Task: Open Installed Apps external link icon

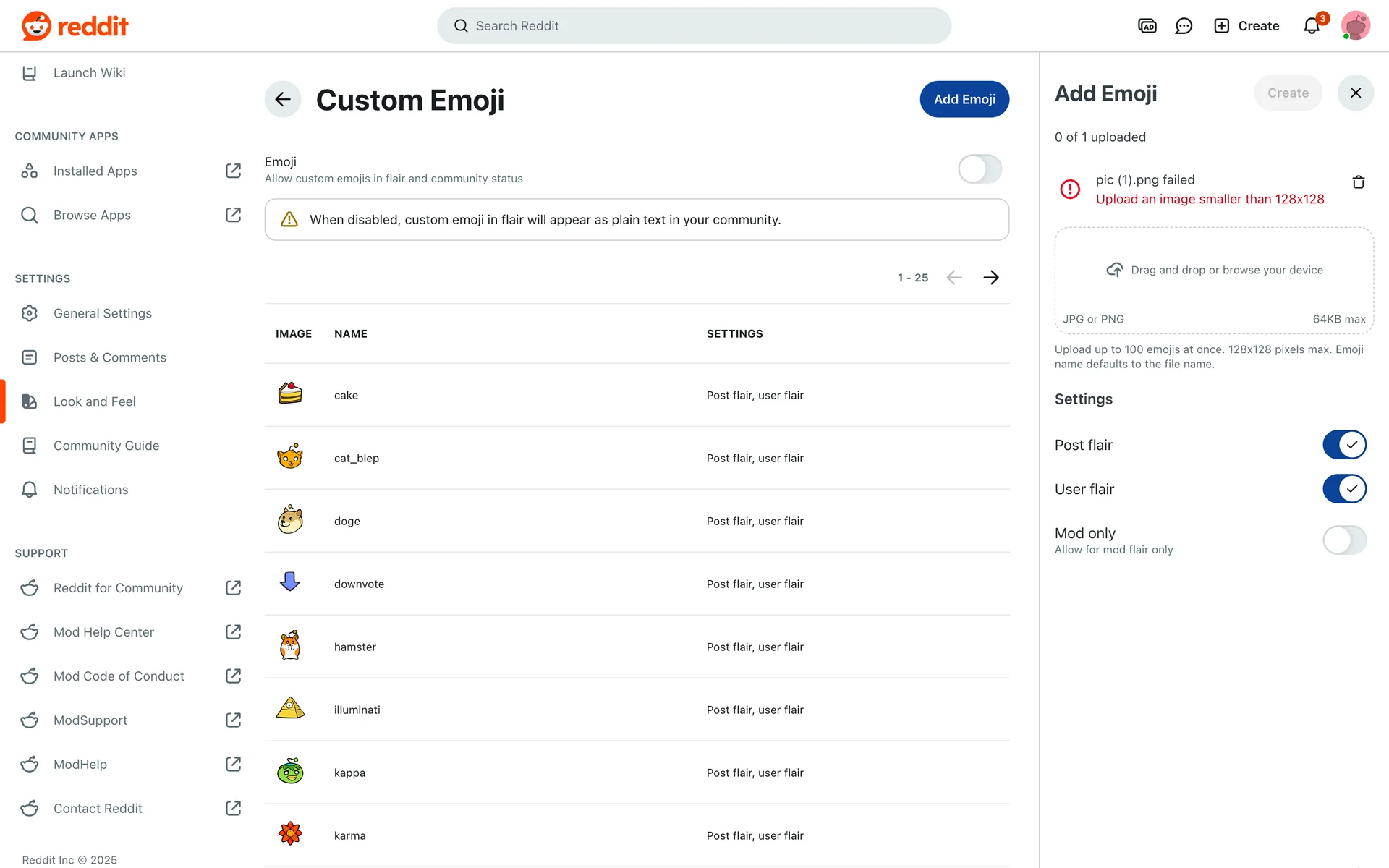Action: tap(233, 171)
